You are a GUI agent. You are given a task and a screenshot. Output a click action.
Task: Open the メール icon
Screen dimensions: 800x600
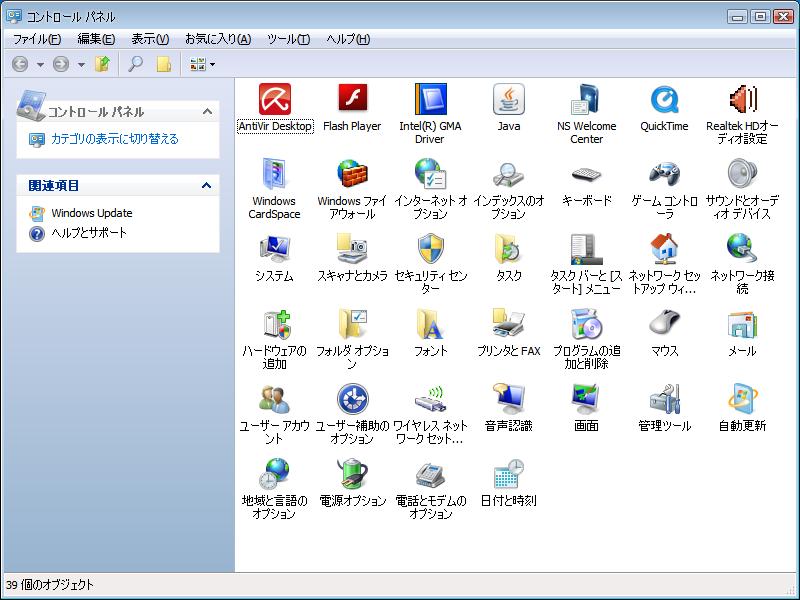tap(742, 324)
